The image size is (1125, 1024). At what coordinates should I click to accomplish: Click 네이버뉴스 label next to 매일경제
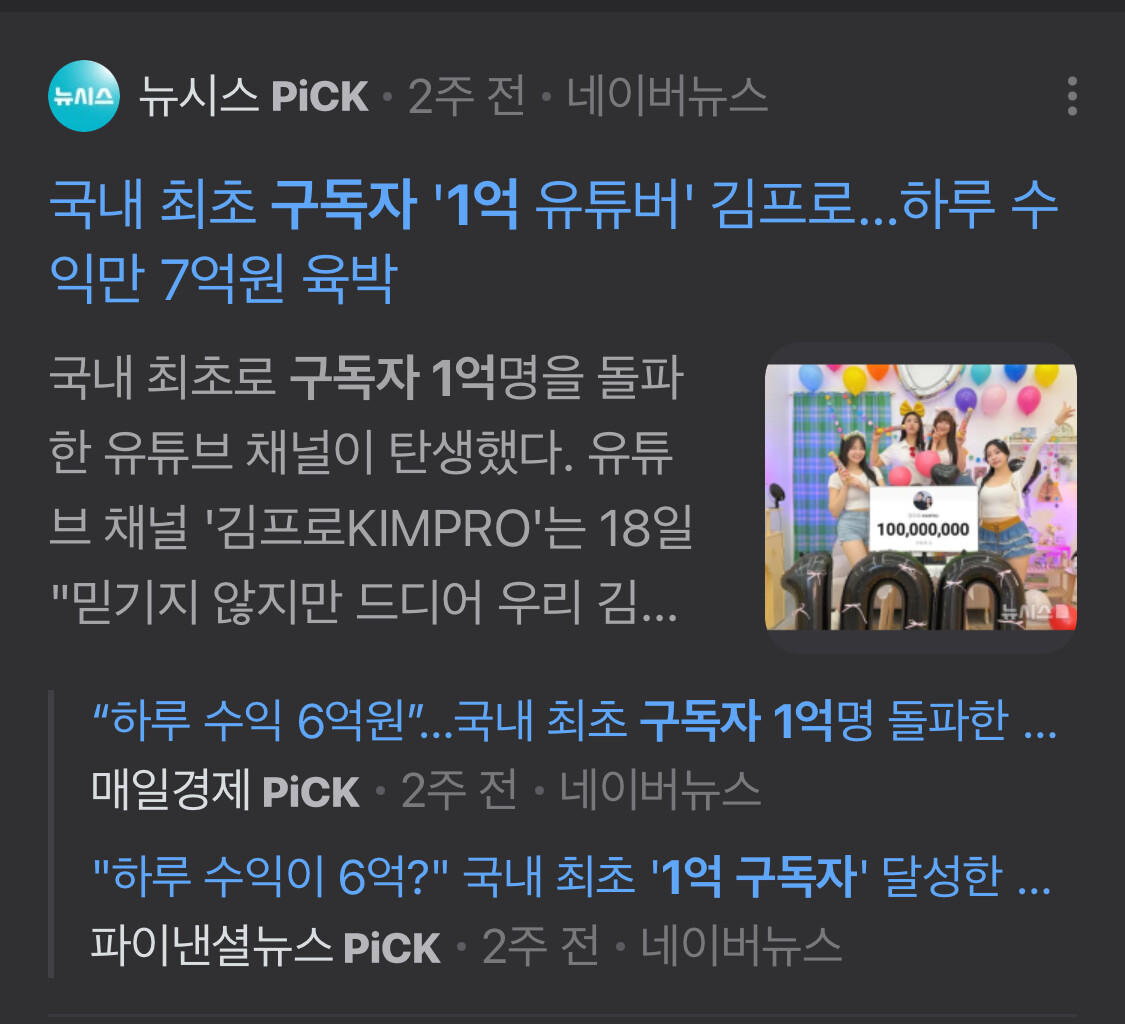pyautogui.click(x=660, y=790)
